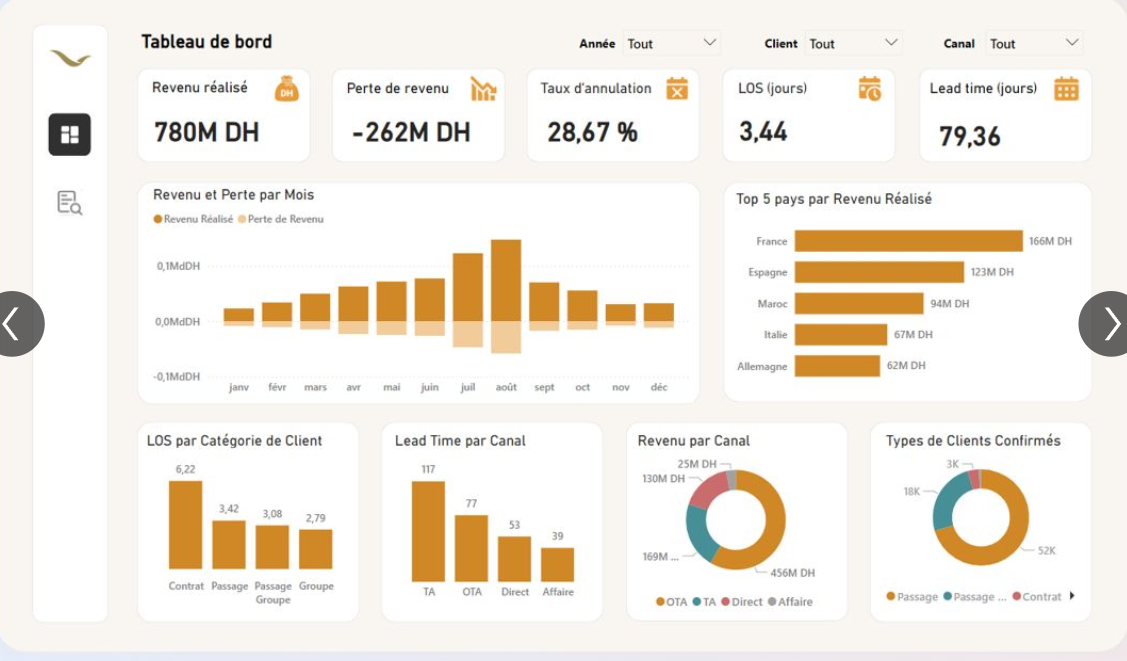Select the Contrat bar in LOS chart
Viewport: 1127px width, 661px height.
[185, 525]
